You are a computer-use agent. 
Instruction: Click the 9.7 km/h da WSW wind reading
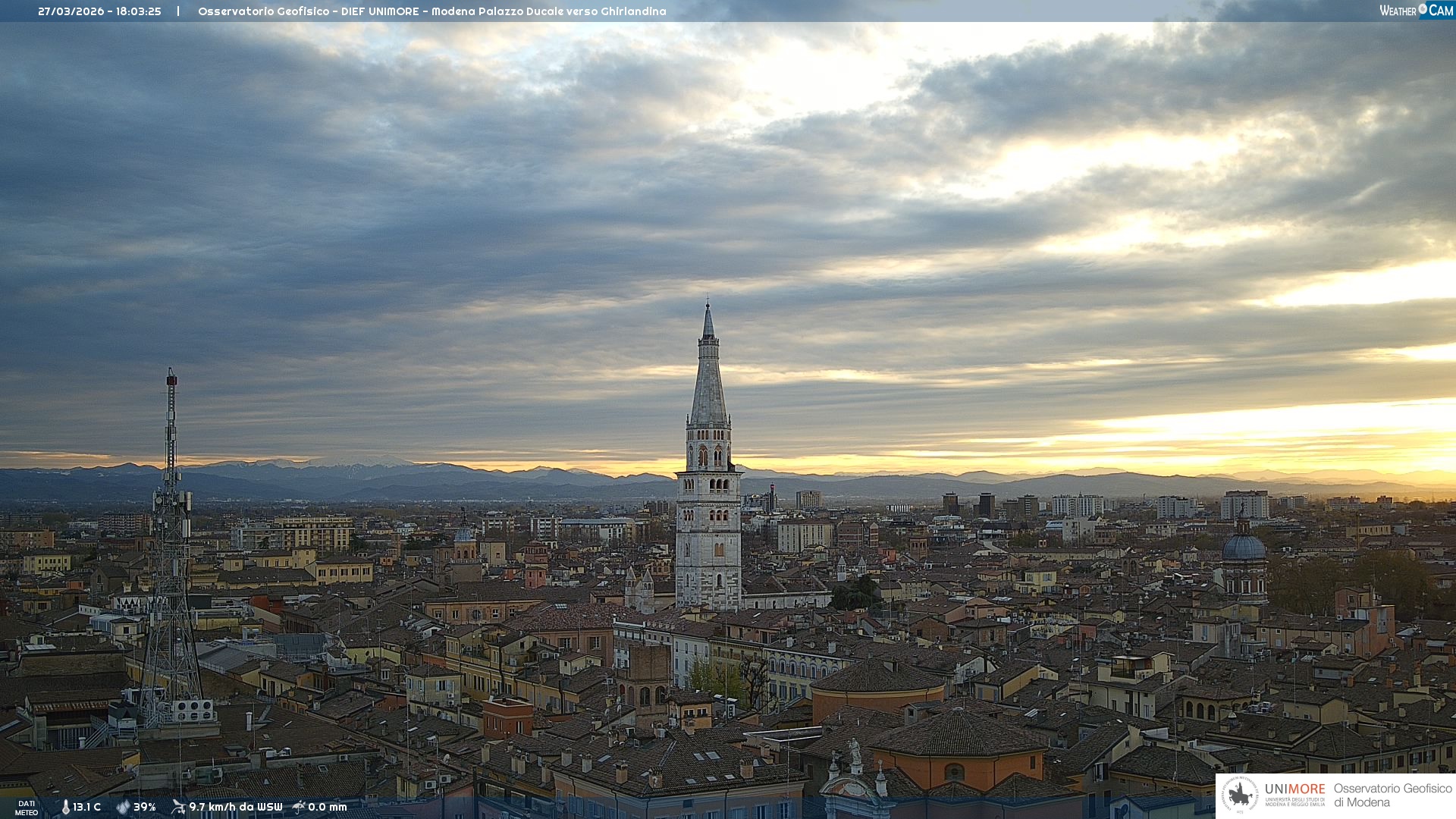(x=235, y=807)
